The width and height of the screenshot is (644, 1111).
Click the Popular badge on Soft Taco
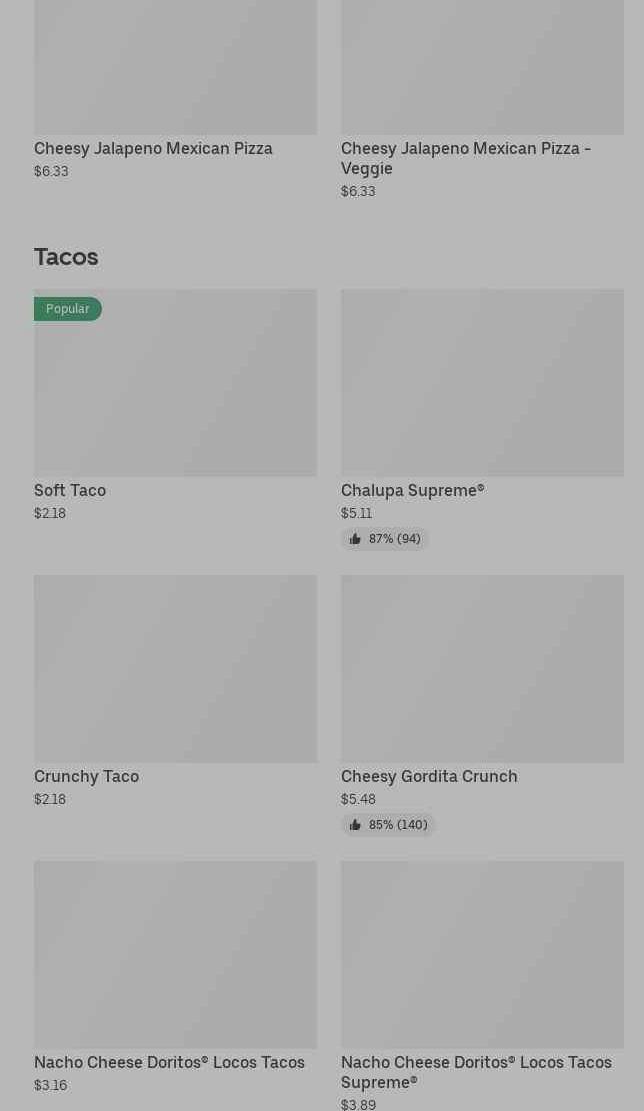[68, 309]
